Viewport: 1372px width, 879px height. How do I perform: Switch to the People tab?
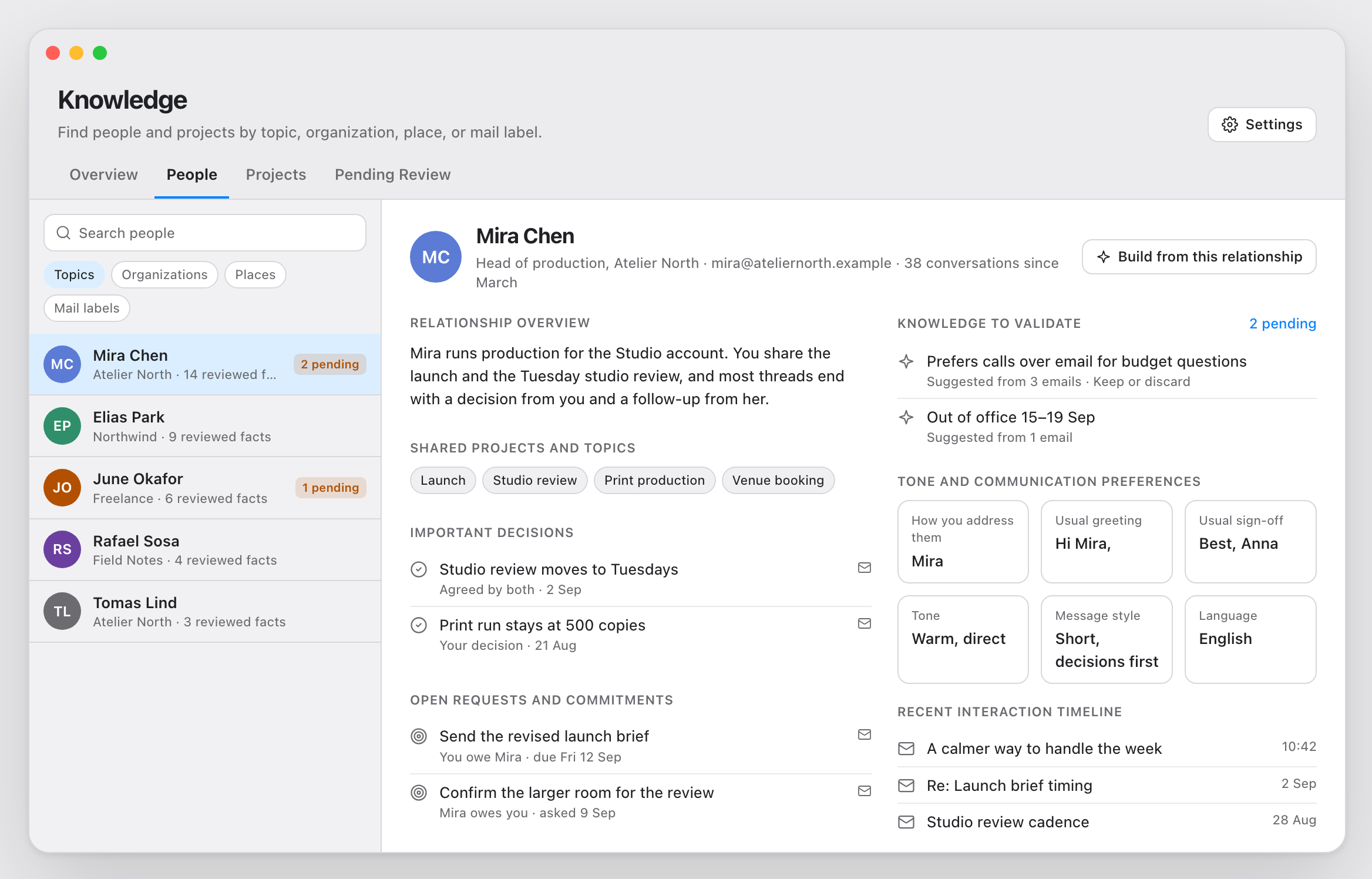point(191,175)
